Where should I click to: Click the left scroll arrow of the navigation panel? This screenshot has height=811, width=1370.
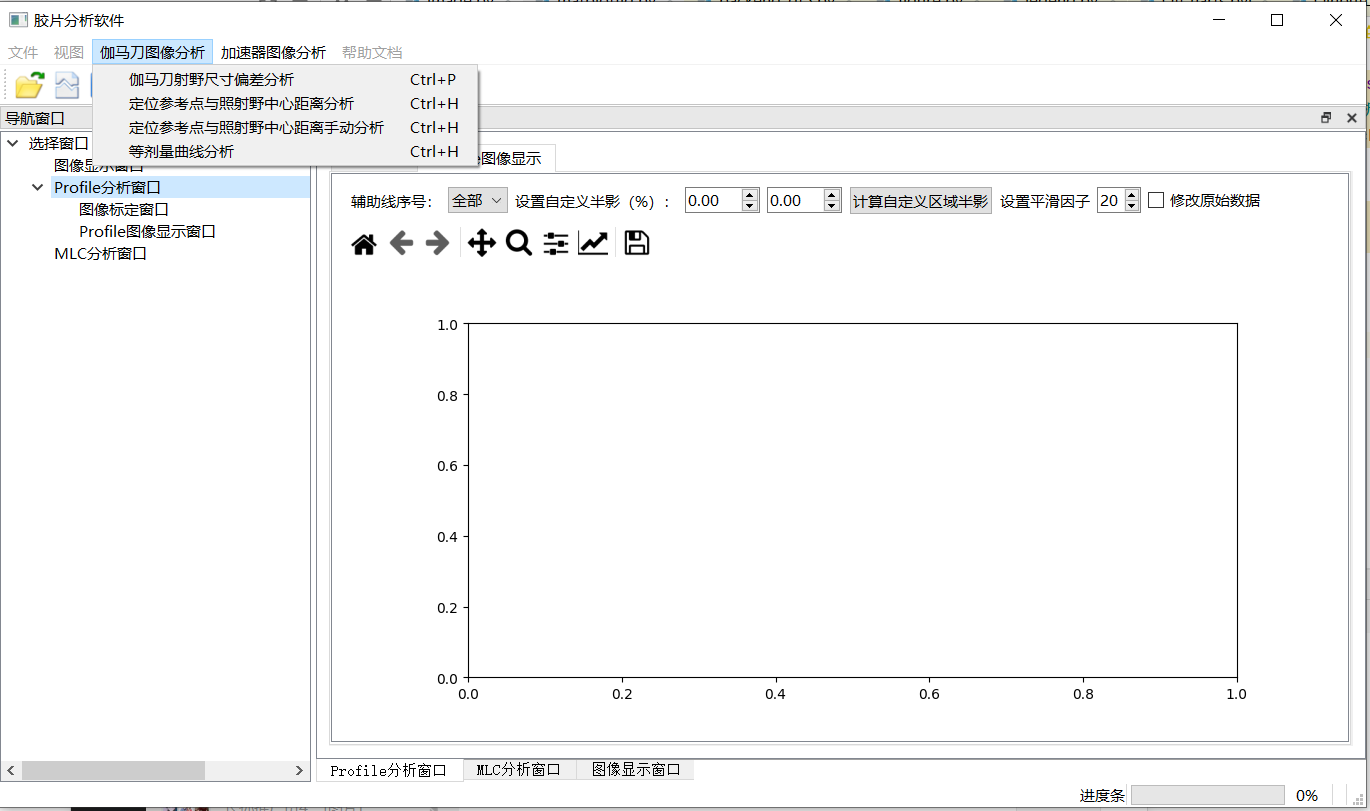[9, 770]
